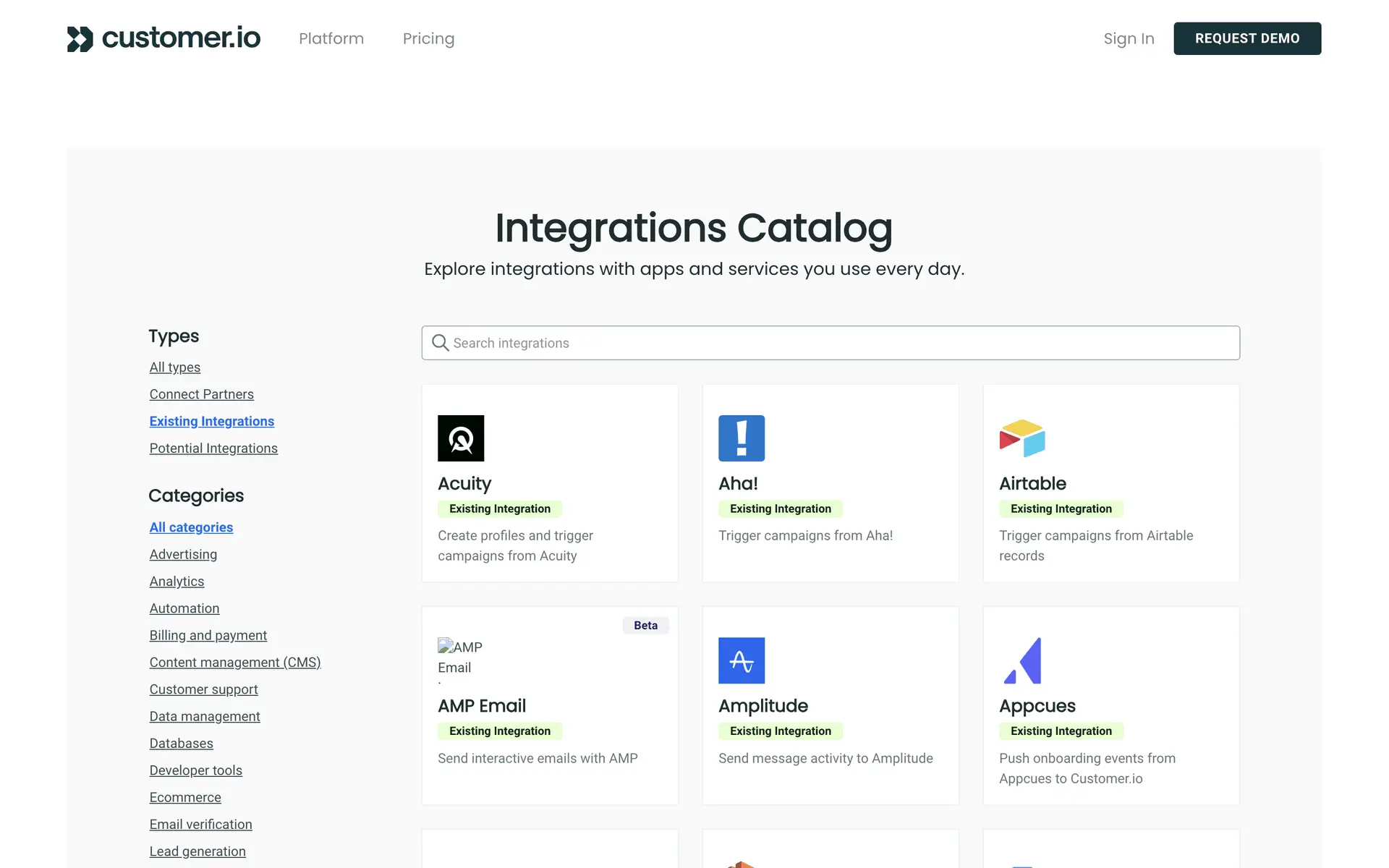This screenshot has height=868, width=1389.
Task: Click the Aha! exclamation logo
Action: pyautogui.click(x=742, y=438)
